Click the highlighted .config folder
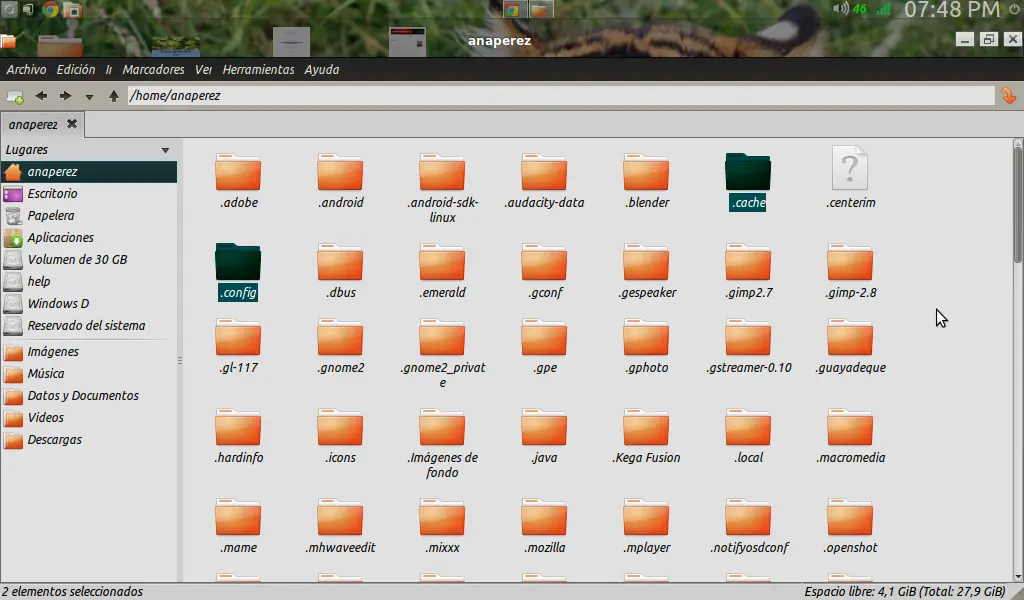This screenshot has width=1024, height=600. click(x=238, y=262)
